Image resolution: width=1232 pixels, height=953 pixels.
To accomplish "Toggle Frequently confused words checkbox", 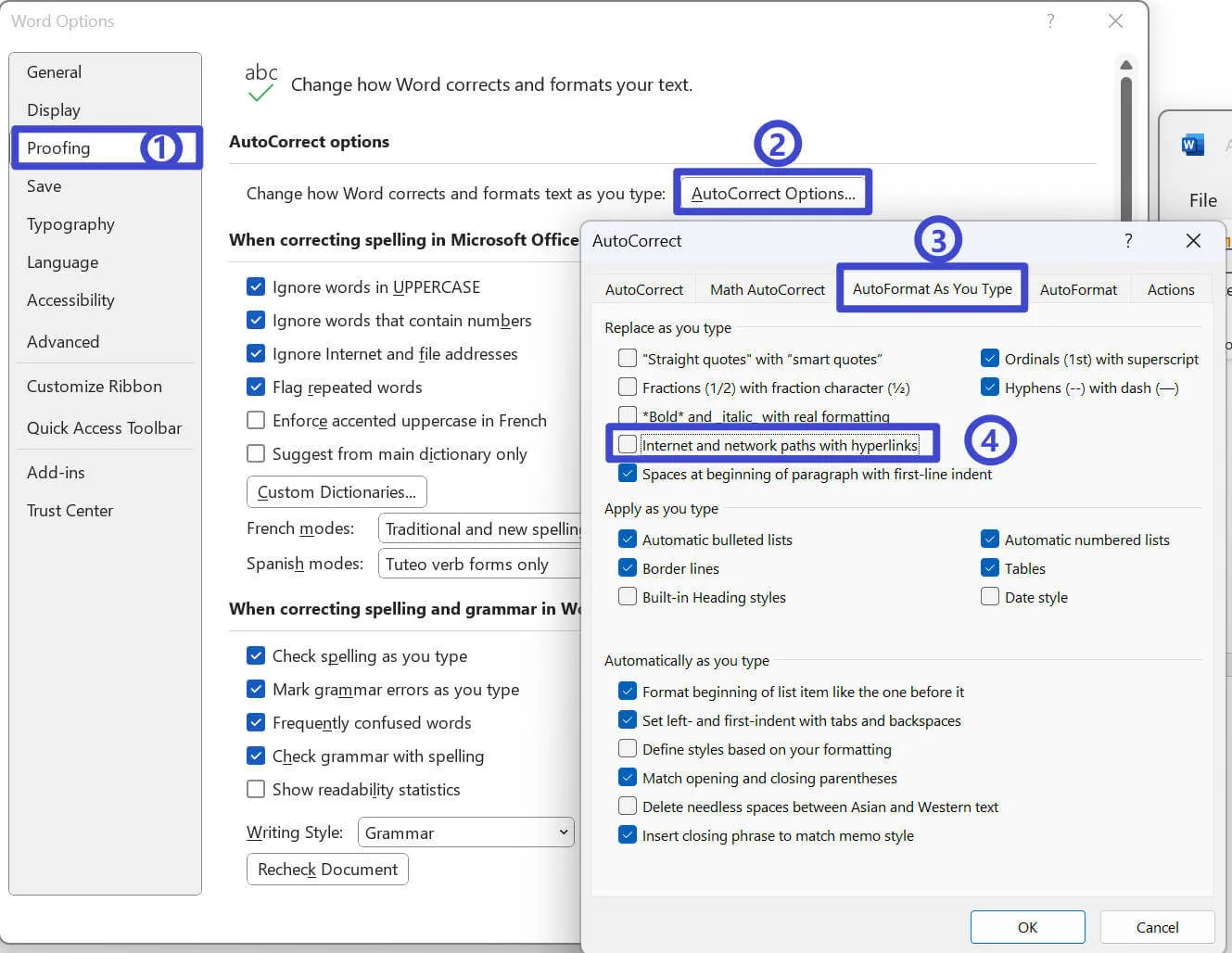I will pos(256,722).
